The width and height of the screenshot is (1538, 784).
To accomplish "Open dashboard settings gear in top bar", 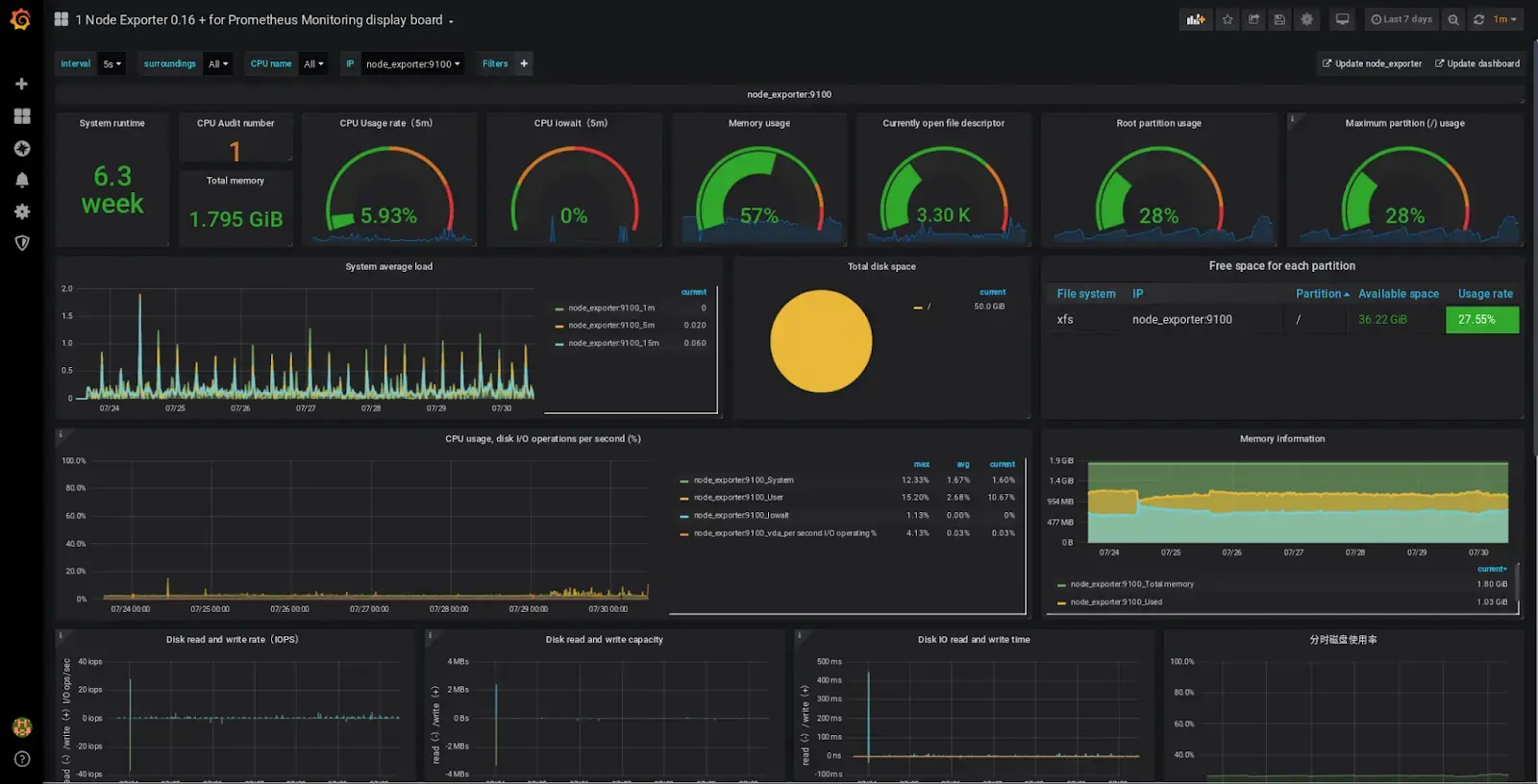I will (x=1306, y=19).
